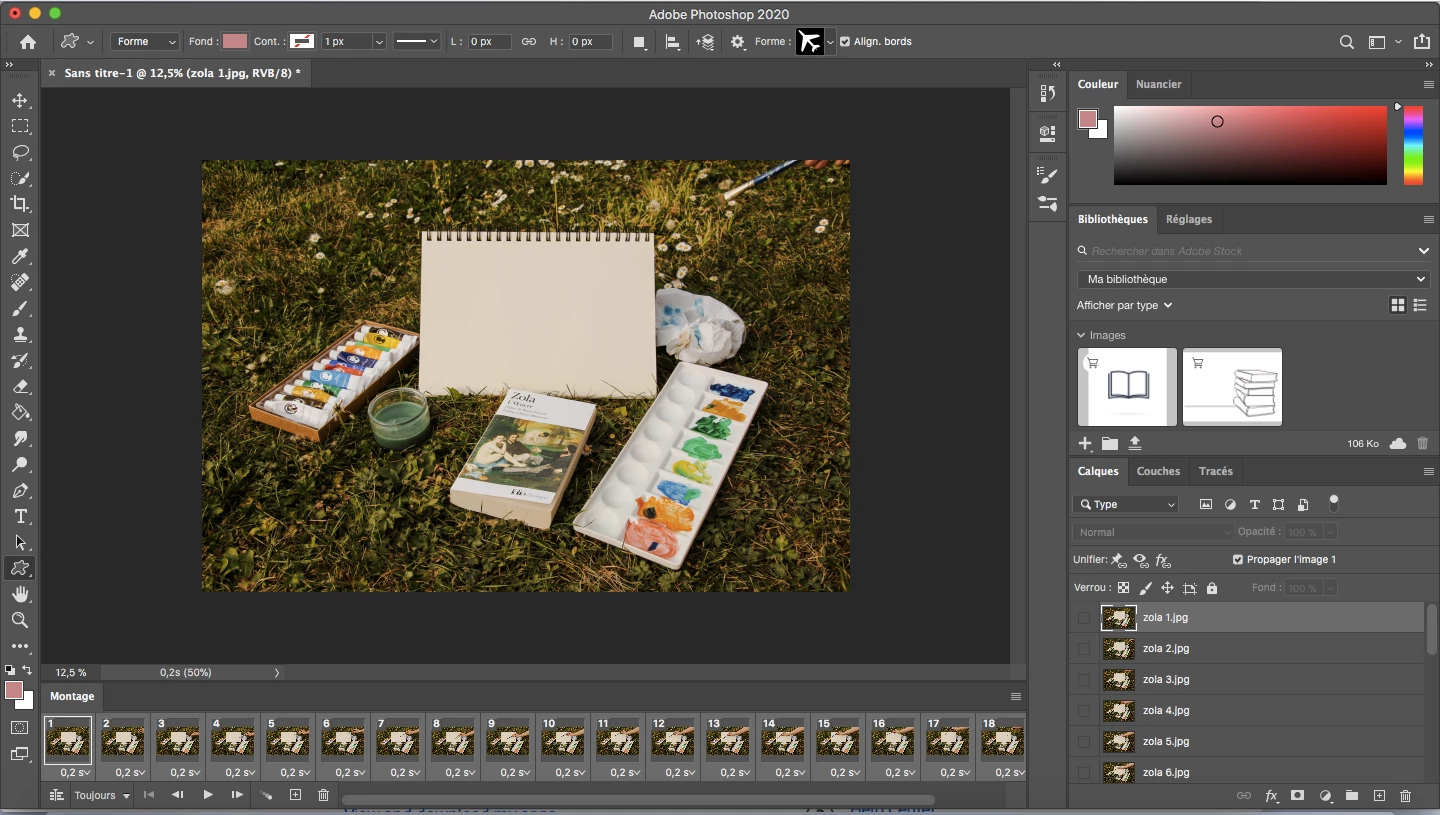
Task: Select the Hand tool
Action: coord(20,594)
